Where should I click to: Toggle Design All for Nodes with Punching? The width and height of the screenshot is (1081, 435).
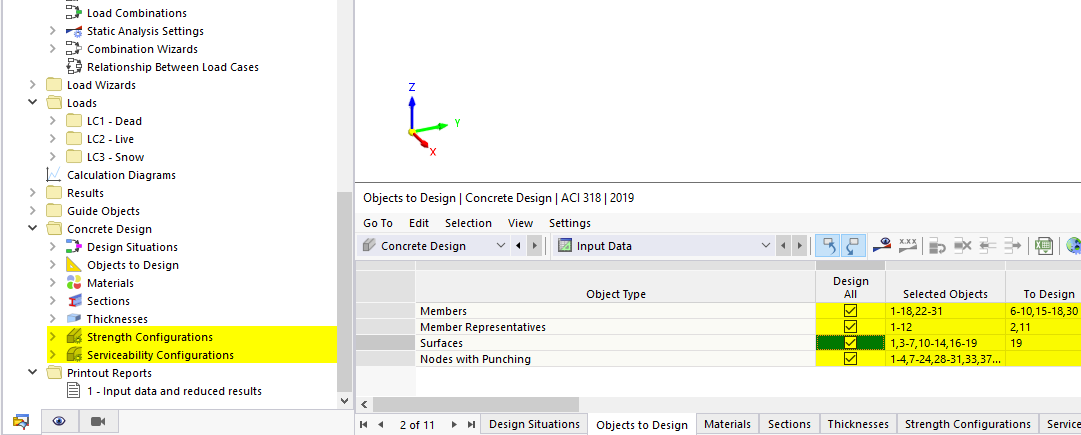click(x=850, y=358)
